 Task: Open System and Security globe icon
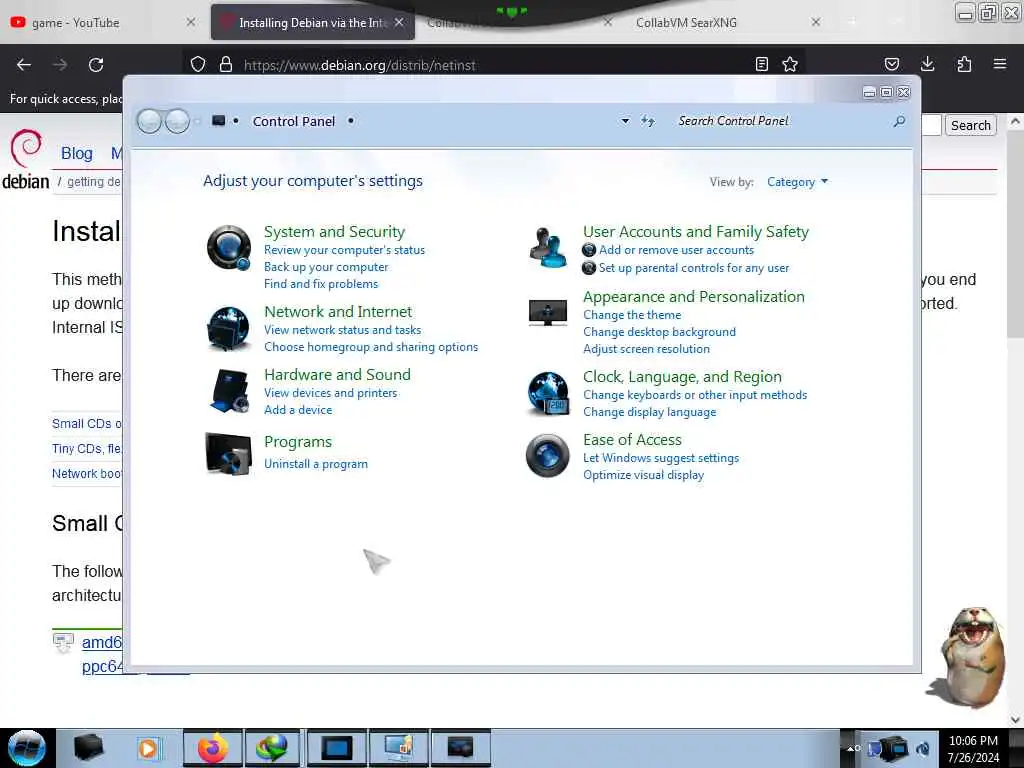click(x=229, y=248)
